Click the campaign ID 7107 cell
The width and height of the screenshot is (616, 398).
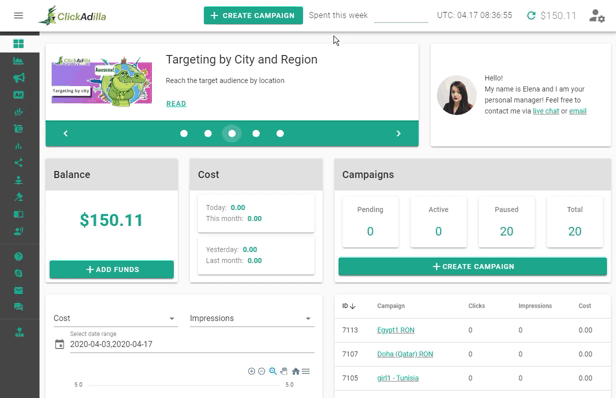[350, 354]
